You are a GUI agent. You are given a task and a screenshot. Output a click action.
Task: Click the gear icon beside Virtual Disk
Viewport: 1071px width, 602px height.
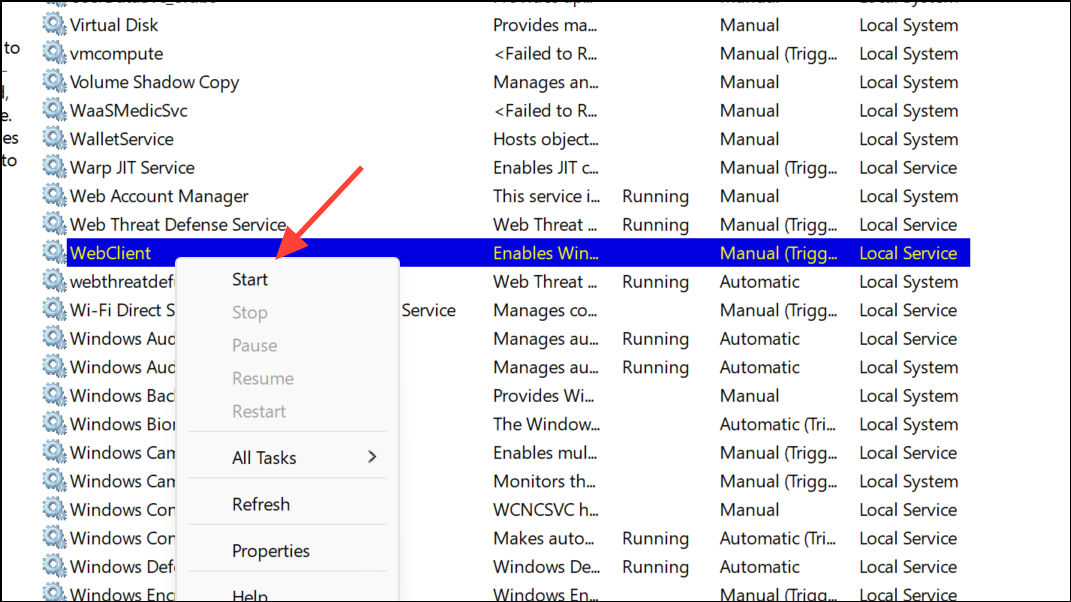(x=53, y=25)
